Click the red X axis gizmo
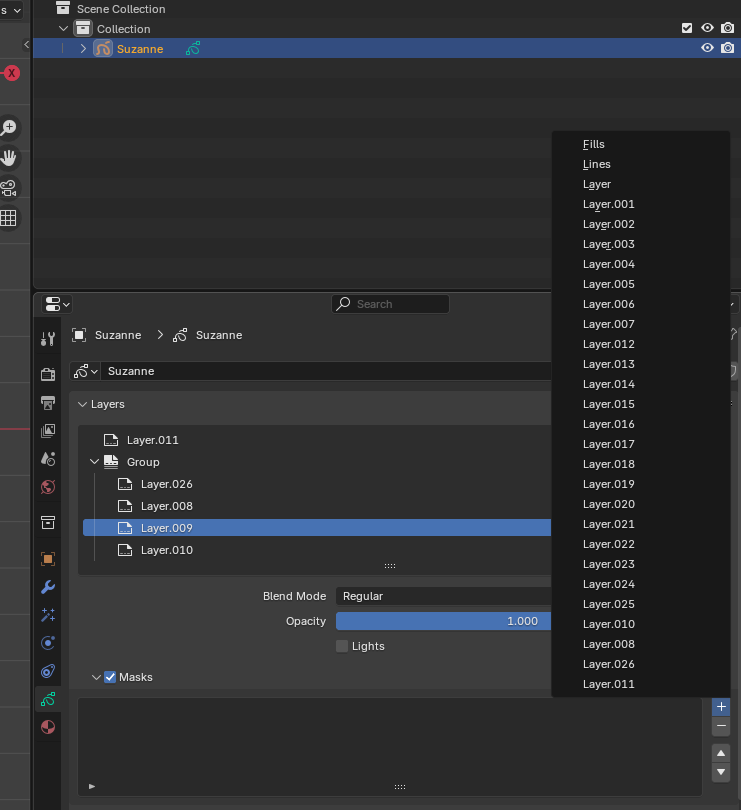The image size is (741, 810). pos(11,73)
